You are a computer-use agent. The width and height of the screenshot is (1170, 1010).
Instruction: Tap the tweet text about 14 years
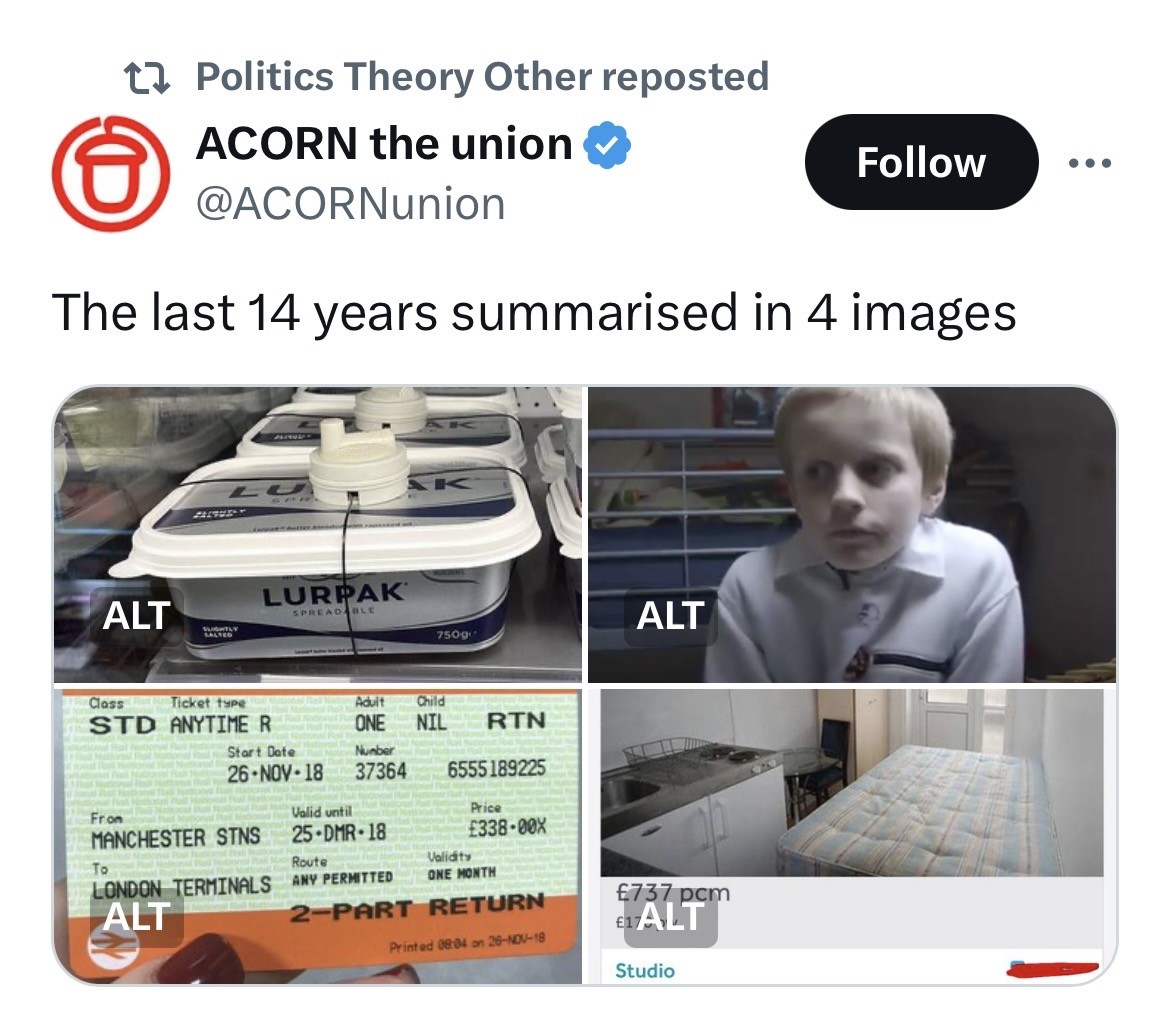(534, 313)
